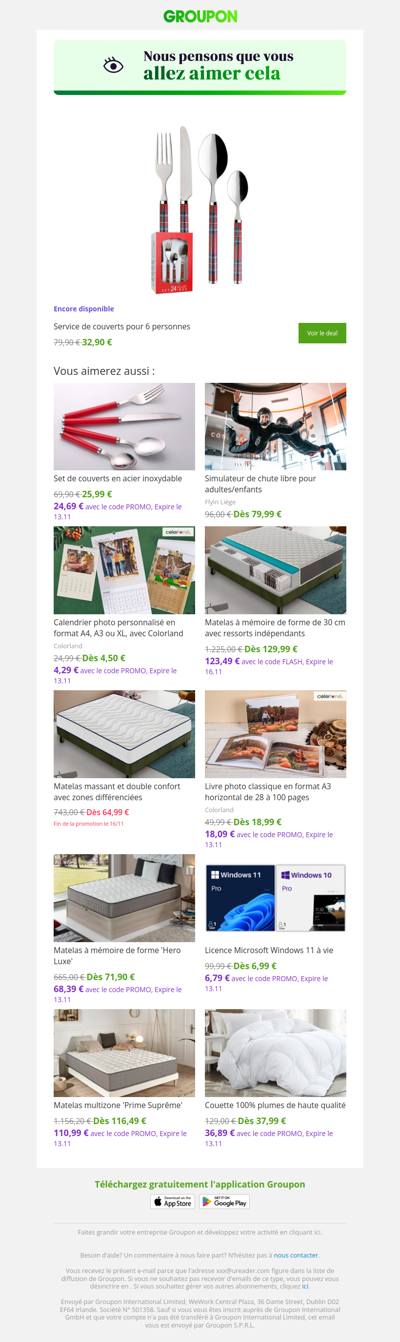The height and width of the screenshot is (1342, 400).
Task: Click the 'nous contacter' link
Action: [x=296, y=1254]
